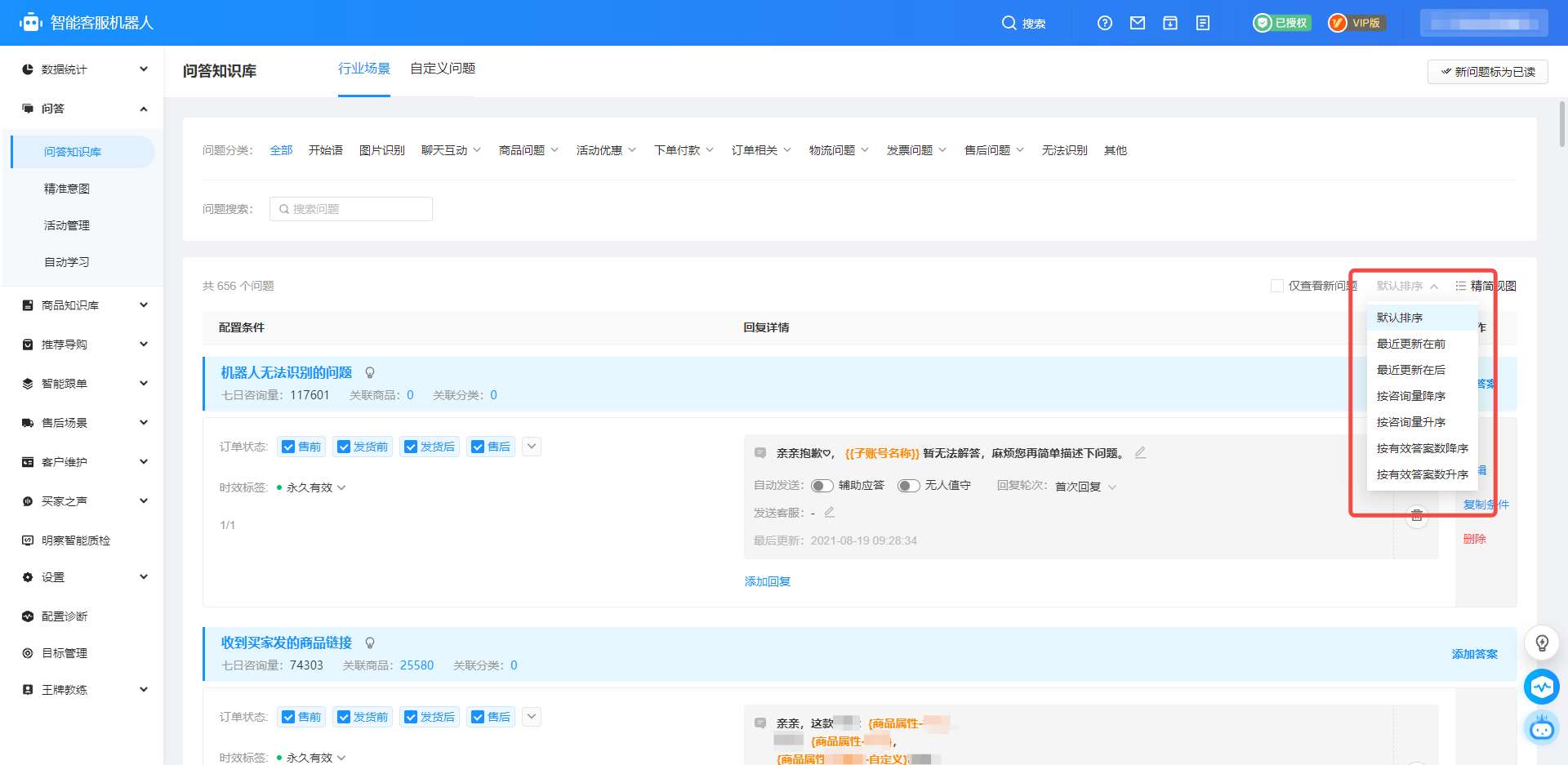This screenshot has width=1568, height=765.
Task: Select 按有效答案数升序 sort option
Action: click(x=1423, y=474)
